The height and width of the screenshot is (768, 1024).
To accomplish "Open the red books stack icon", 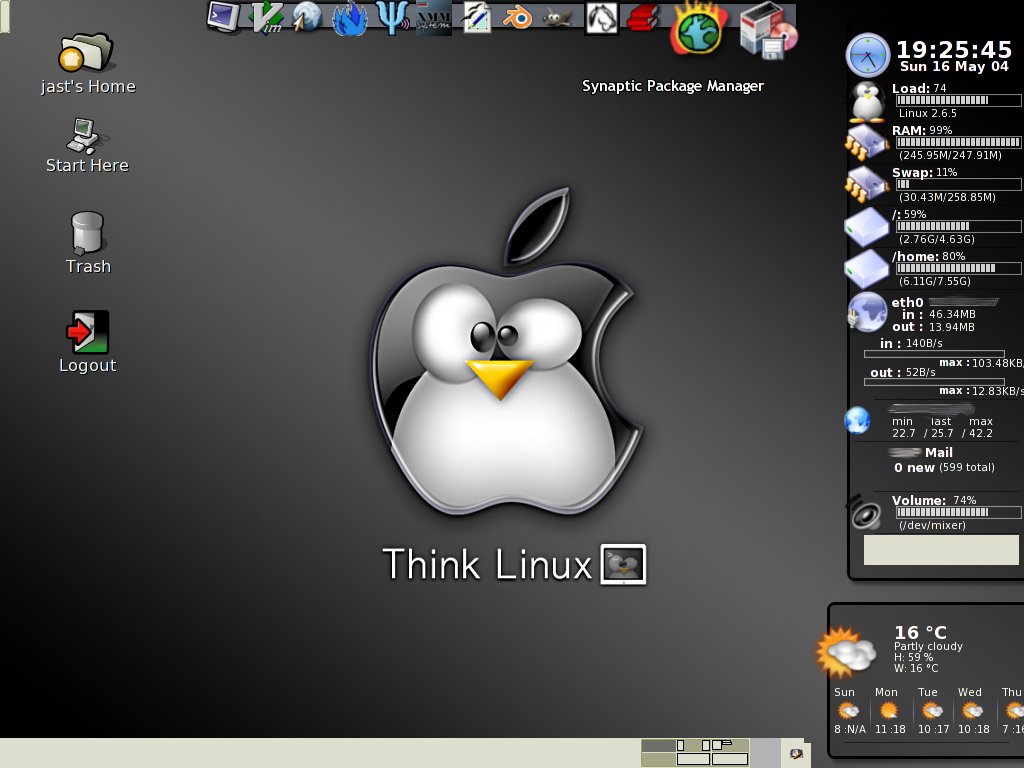I will [x=643, y=17].
